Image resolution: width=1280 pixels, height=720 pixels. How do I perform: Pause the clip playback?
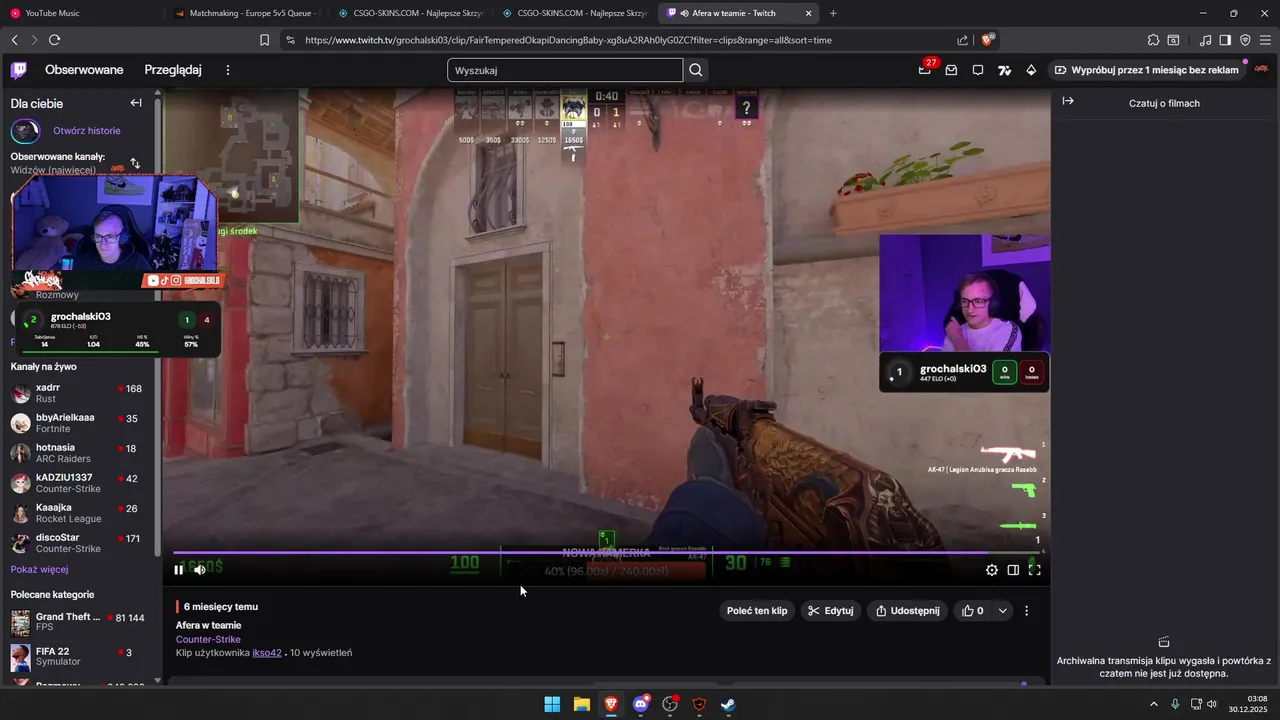point(179,570)
